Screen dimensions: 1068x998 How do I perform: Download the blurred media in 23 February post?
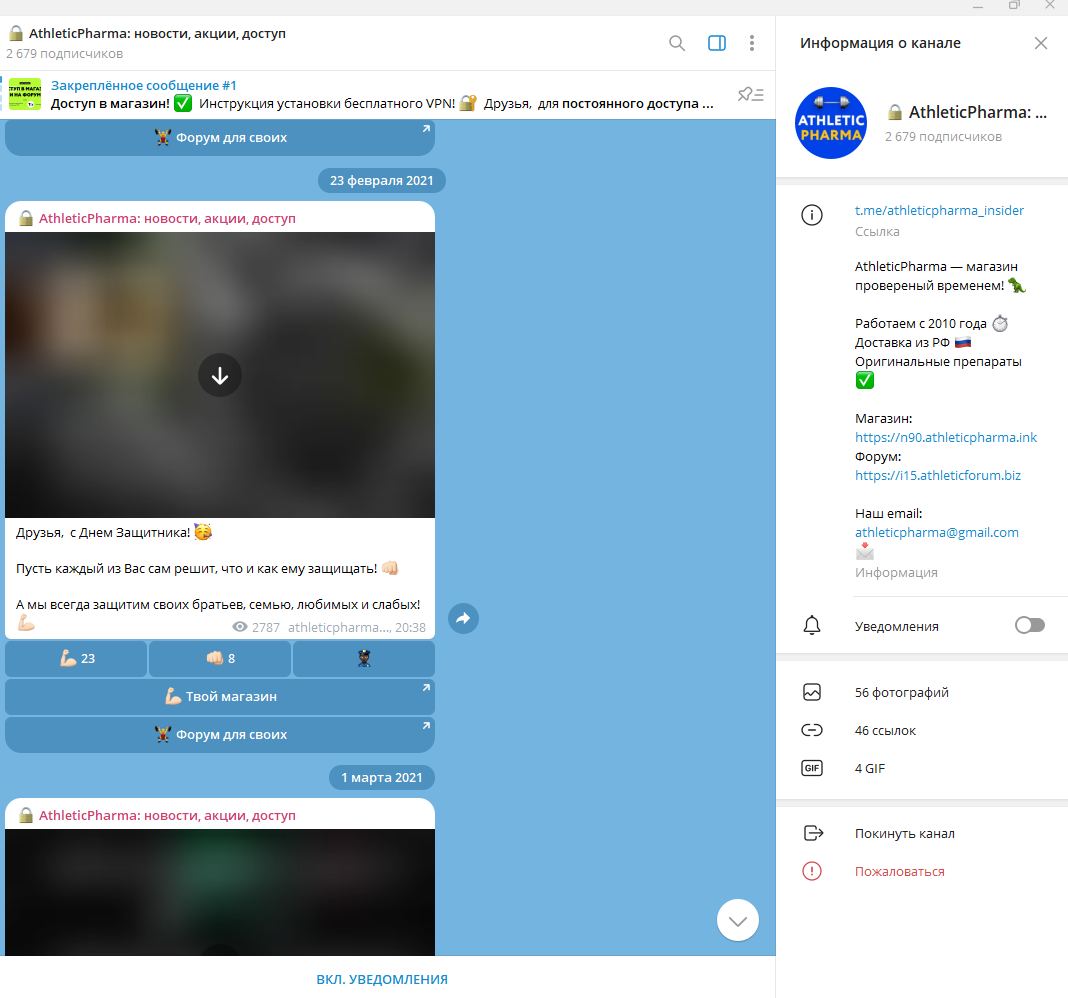pos(220,375)
